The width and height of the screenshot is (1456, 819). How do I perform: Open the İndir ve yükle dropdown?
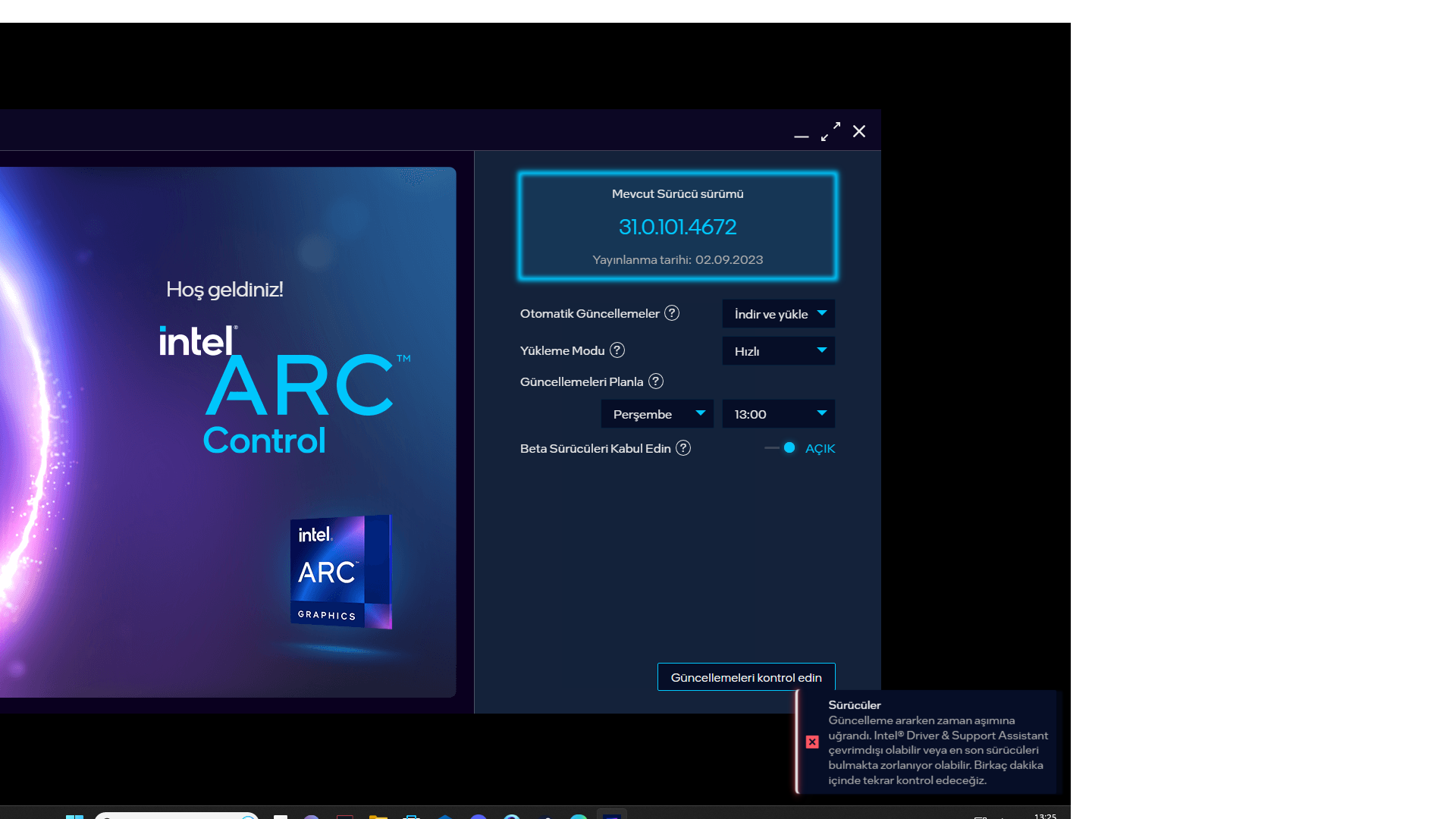(778, 314)
